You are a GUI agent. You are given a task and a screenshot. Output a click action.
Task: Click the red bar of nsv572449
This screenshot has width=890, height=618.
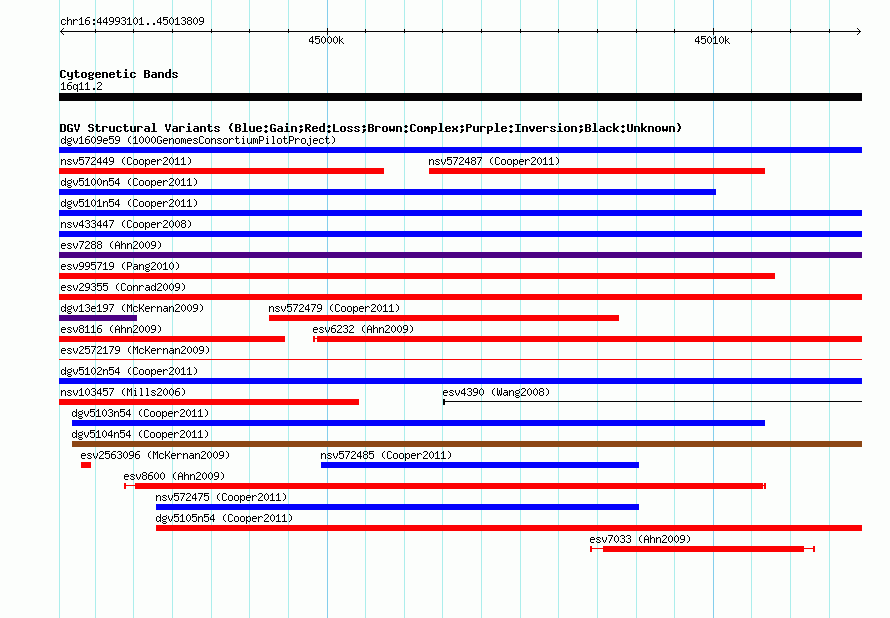[x=221, y=171]
